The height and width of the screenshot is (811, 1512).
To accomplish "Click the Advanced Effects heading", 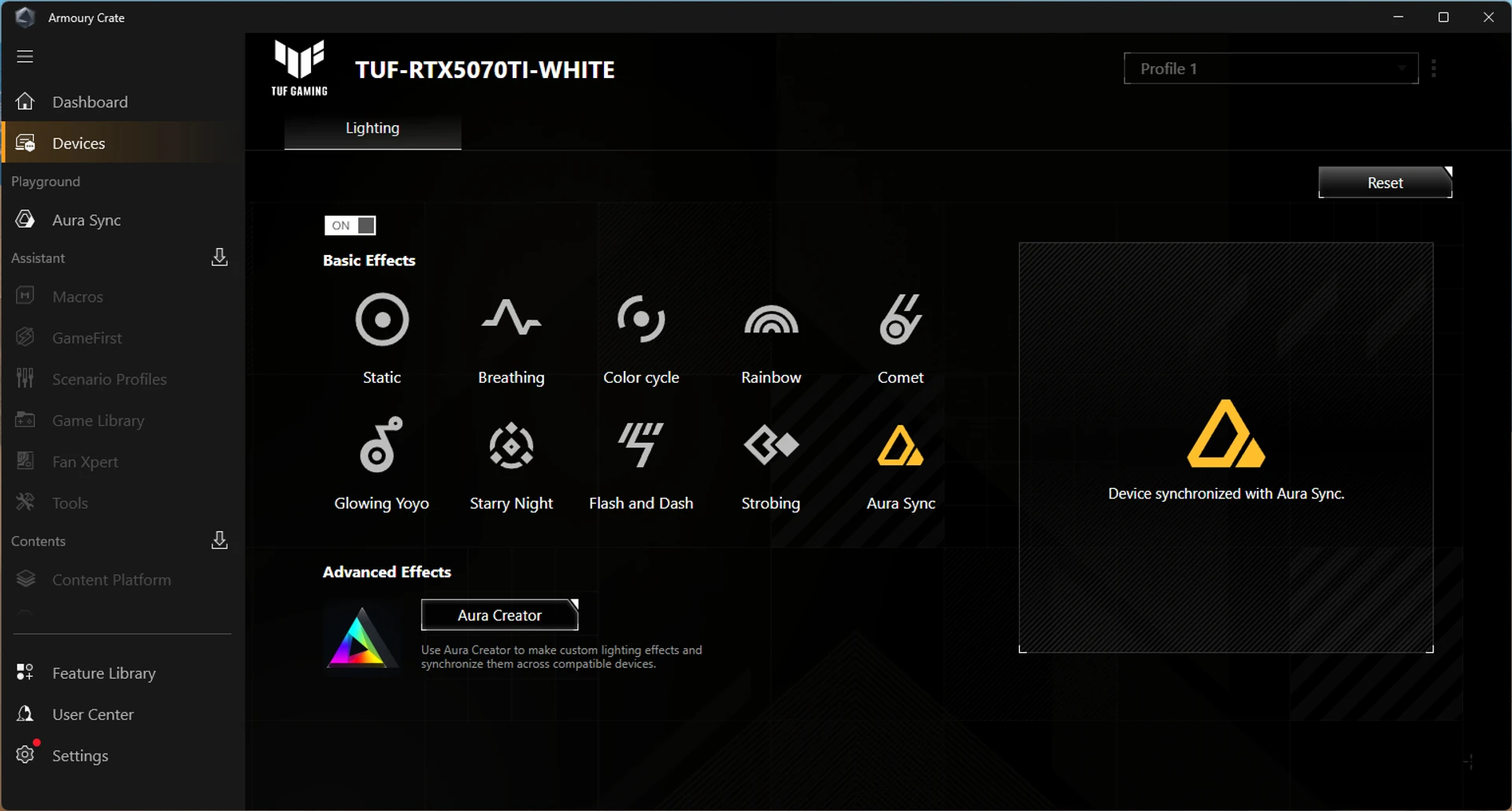I will click(x=387, y=572).
